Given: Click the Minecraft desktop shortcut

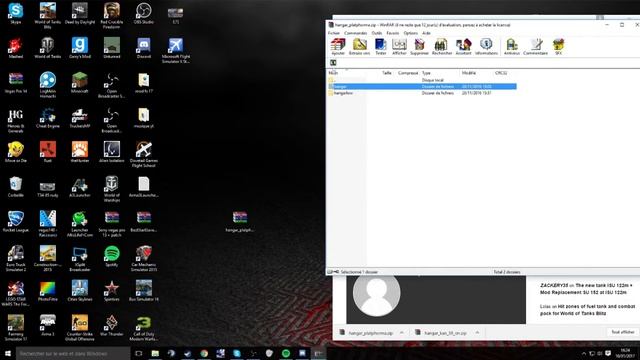Looking at the screenshot, I should pyautogui.click(x=80, y=83).
